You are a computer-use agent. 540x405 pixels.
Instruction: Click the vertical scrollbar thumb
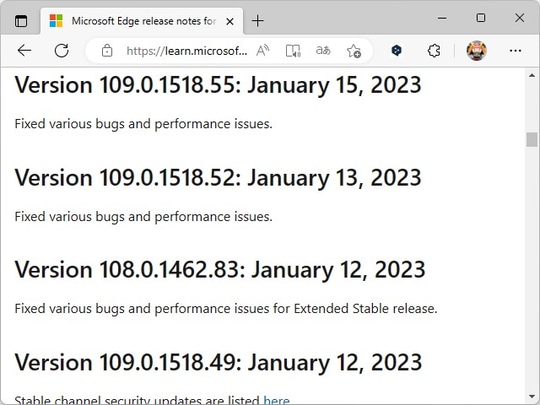click(532, 139)
